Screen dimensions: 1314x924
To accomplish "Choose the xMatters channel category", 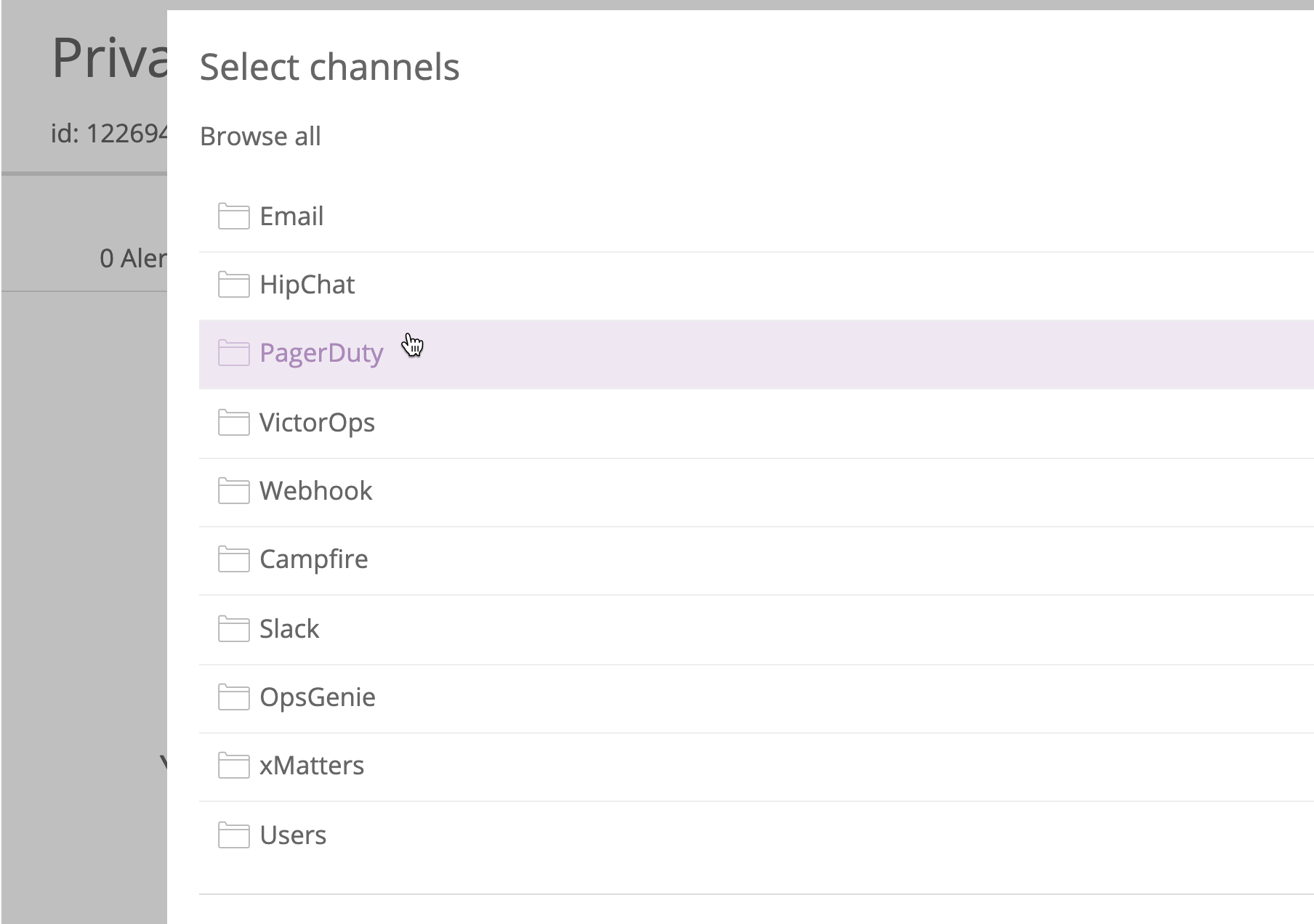I will click(x=756, y=767).
